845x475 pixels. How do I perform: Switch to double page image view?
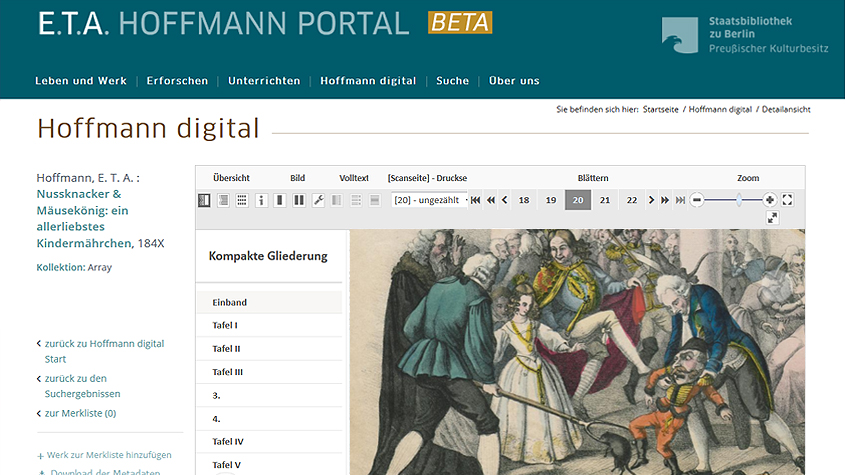299,200
